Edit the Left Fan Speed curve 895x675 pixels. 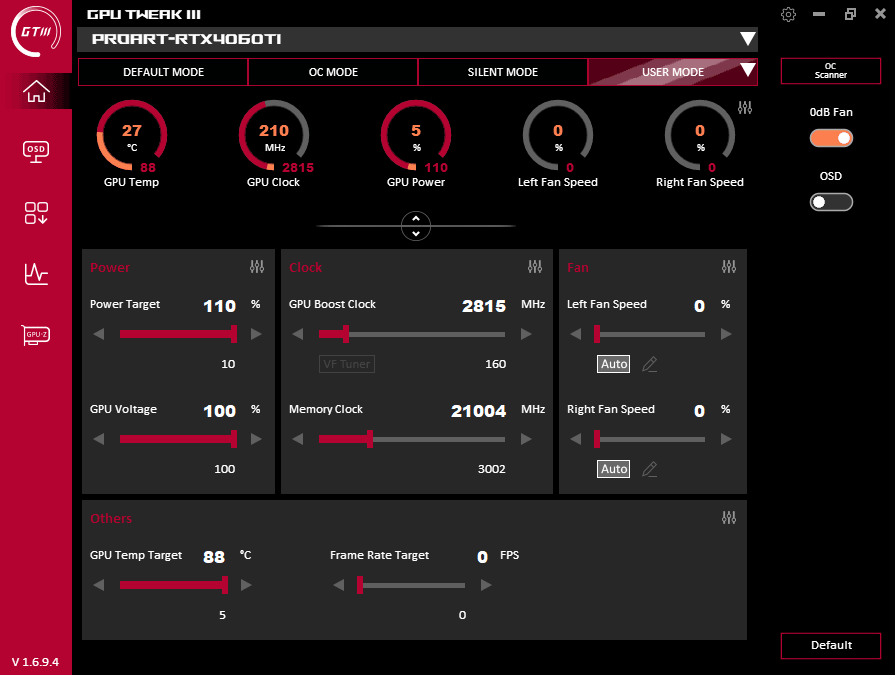650,364
